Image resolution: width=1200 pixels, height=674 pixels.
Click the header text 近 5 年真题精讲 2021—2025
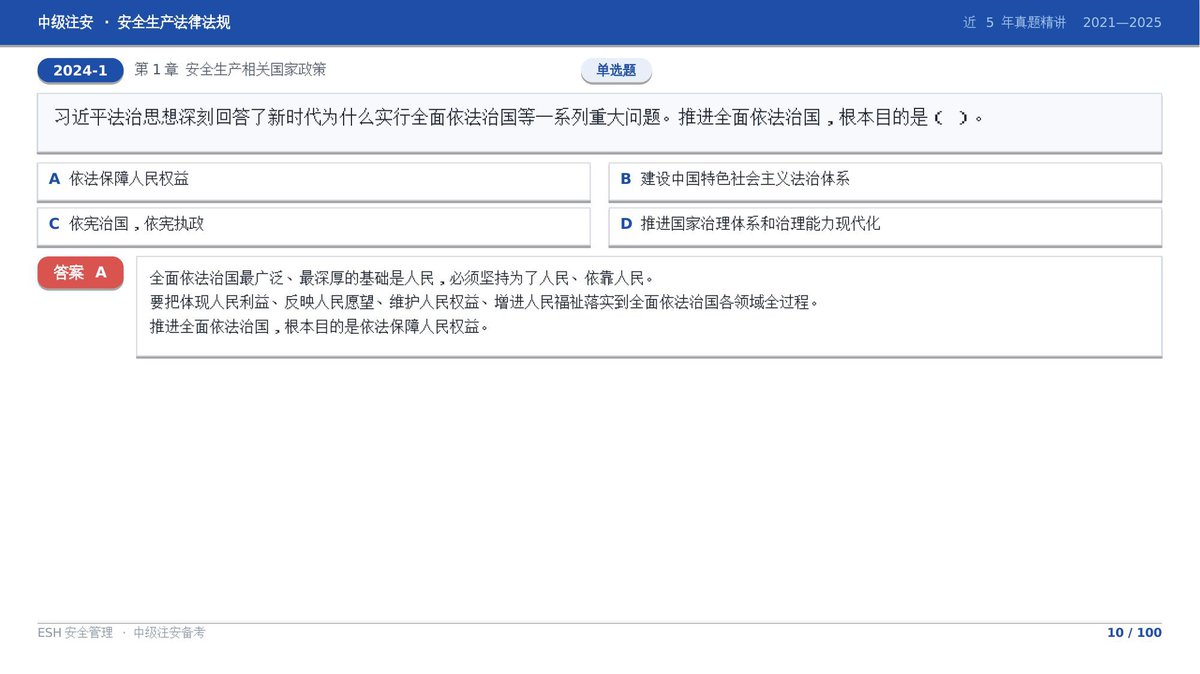coord(1062,22)
